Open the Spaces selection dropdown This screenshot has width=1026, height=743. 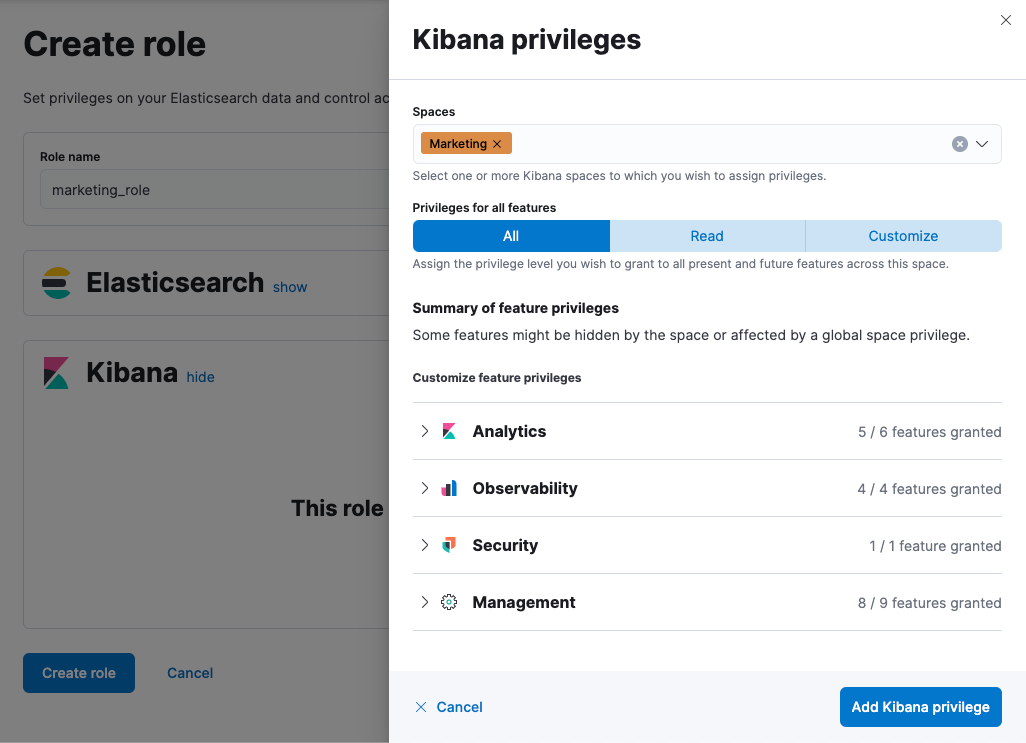click(981, 143)
